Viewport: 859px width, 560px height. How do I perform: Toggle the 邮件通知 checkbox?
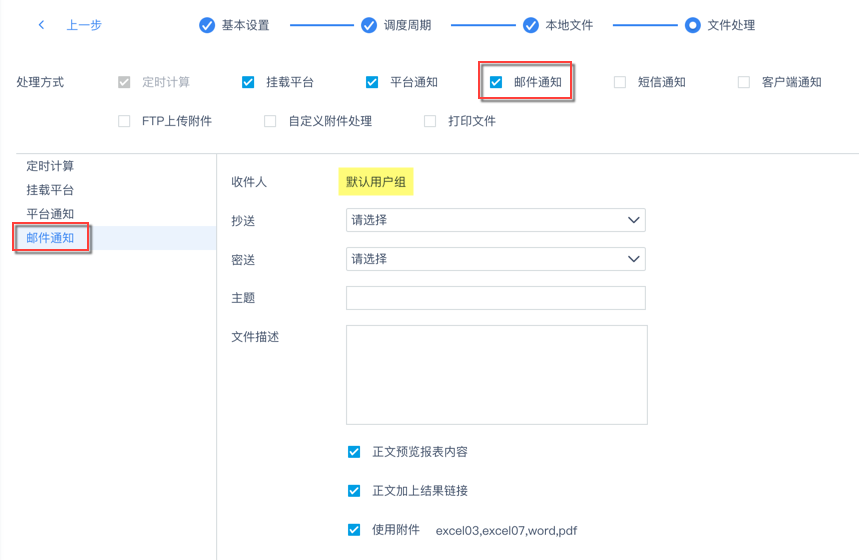[x=496, y=82]
